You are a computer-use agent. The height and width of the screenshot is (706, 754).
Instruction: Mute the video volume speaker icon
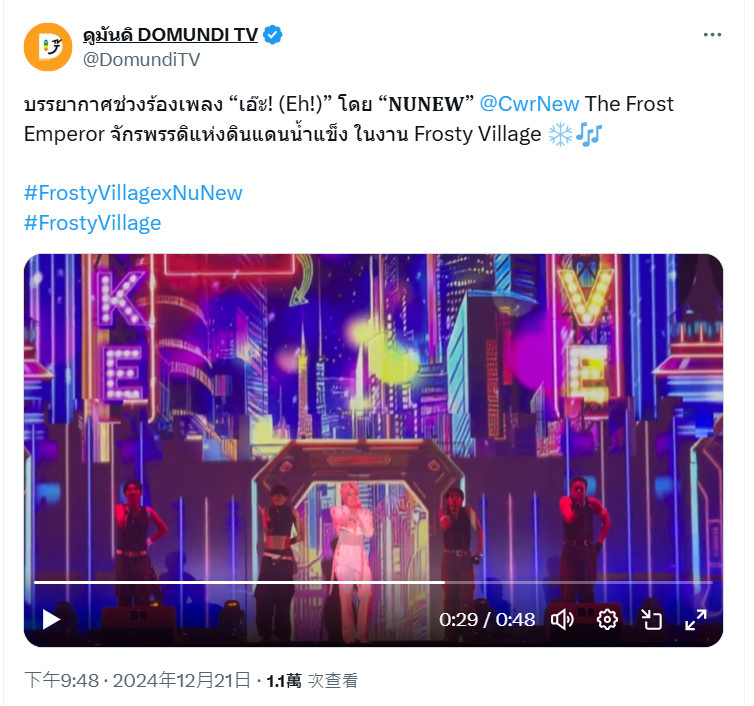(x=562, y=619)
